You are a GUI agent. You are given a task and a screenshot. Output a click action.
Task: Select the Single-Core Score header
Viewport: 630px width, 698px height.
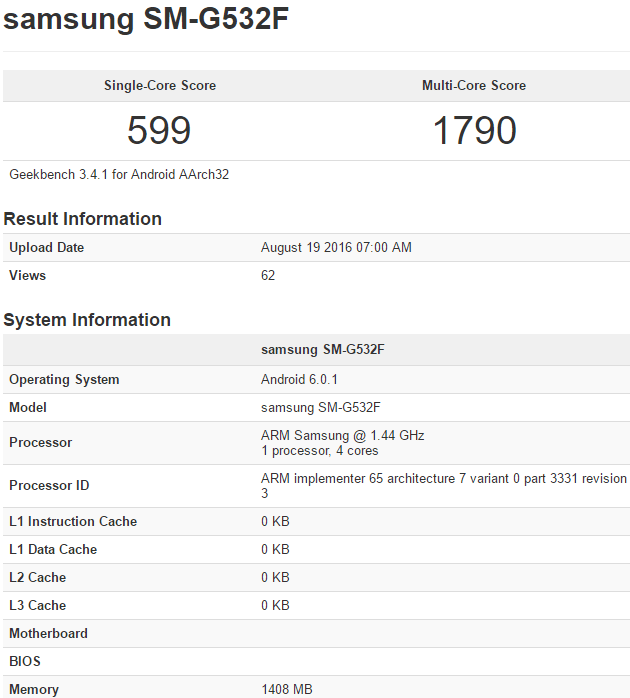point(160,86)
